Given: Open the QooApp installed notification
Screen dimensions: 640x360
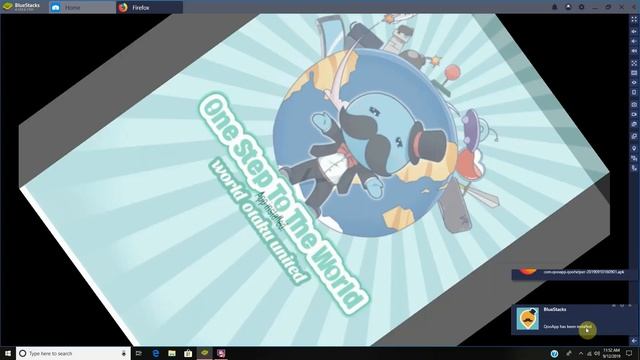Looking at the screenshot, I should click(571, 320).
